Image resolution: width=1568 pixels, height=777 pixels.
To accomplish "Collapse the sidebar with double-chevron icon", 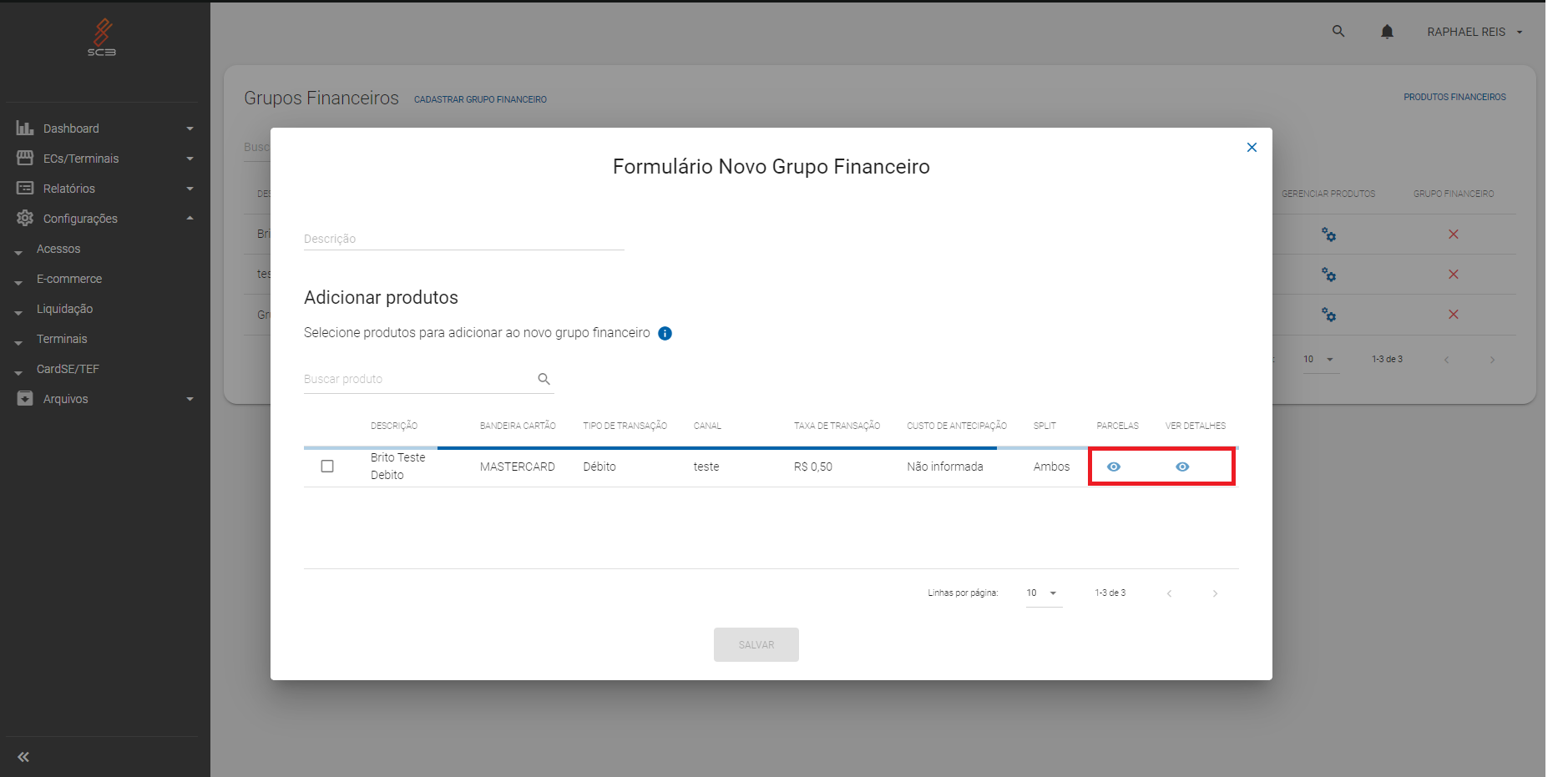I will pos(23,757).
